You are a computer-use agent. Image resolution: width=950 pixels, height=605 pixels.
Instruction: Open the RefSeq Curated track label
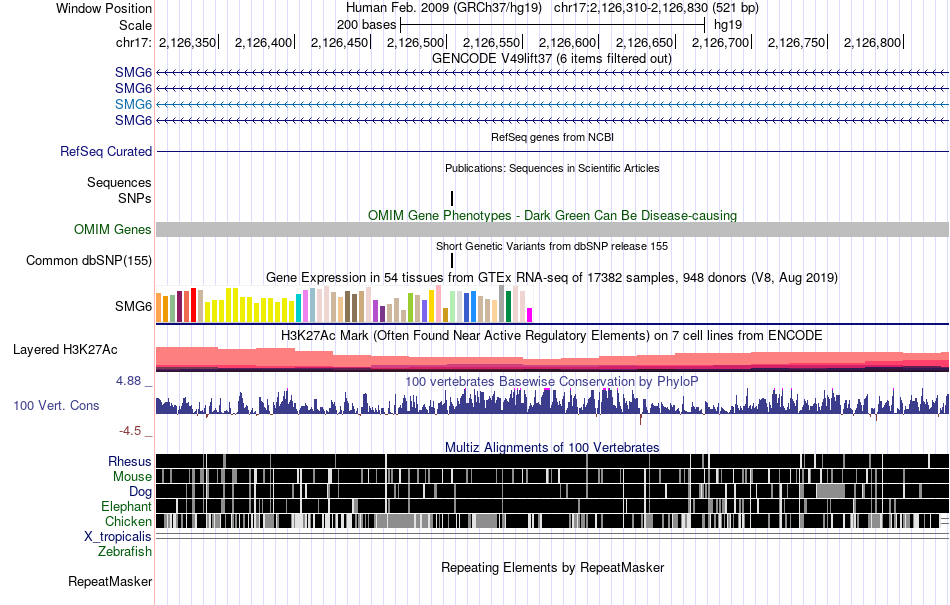[x=106, y=151]
